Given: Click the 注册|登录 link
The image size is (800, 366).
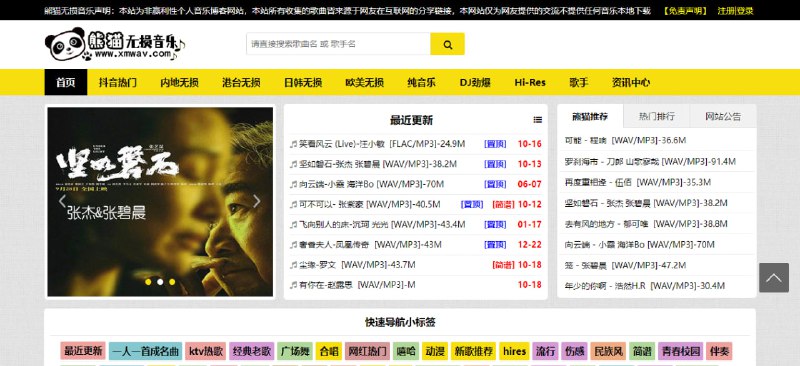Looking at the screenshot, I should (735, 11).
